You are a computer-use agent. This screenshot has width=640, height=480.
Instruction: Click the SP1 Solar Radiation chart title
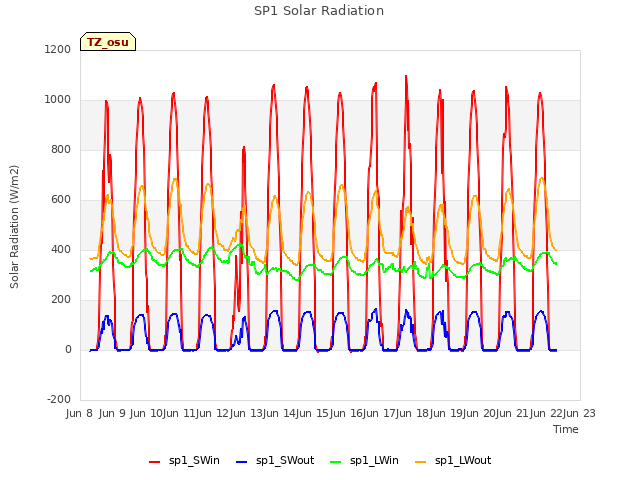pos(319,11)
